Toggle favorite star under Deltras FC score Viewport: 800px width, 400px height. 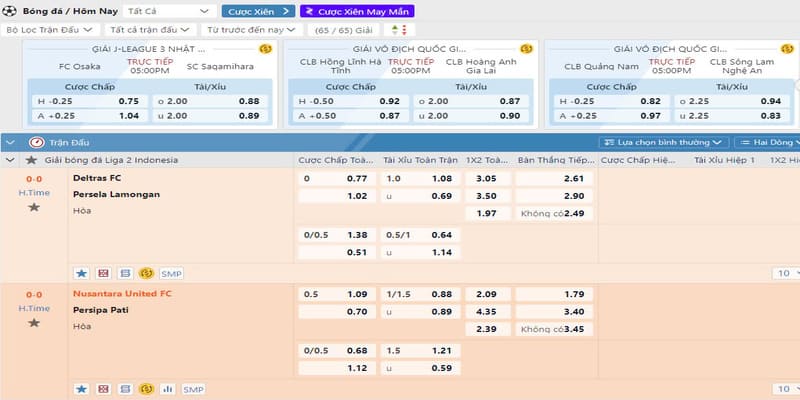tap(34, 207)
